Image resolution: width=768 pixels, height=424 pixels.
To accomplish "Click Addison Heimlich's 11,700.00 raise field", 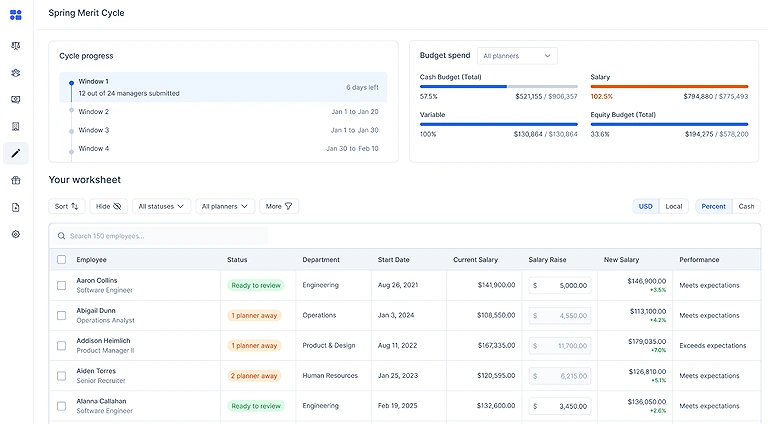I will pos(560,346).
